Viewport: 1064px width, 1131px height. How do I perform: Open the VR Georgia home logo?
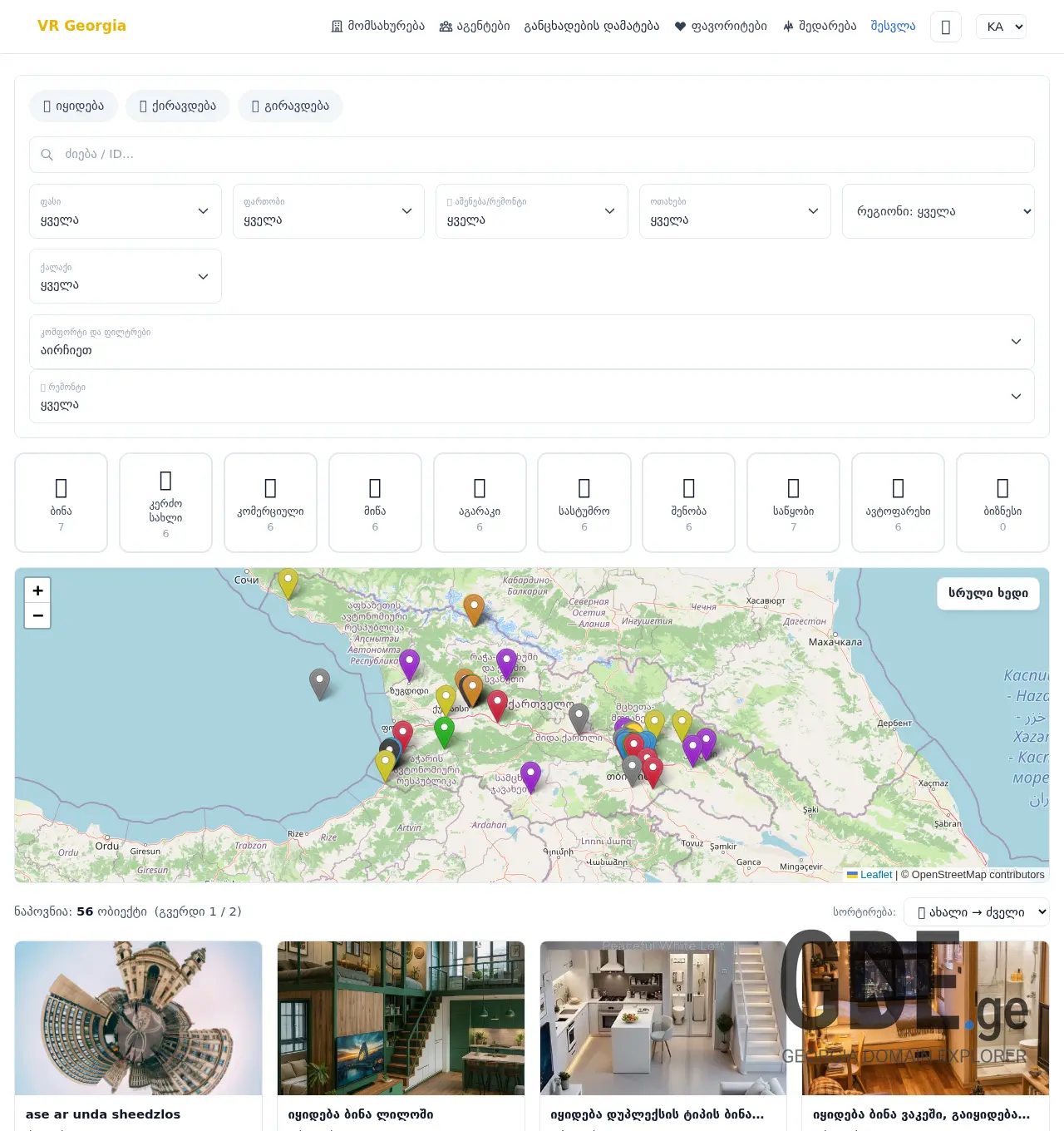(x=81, y=26)
